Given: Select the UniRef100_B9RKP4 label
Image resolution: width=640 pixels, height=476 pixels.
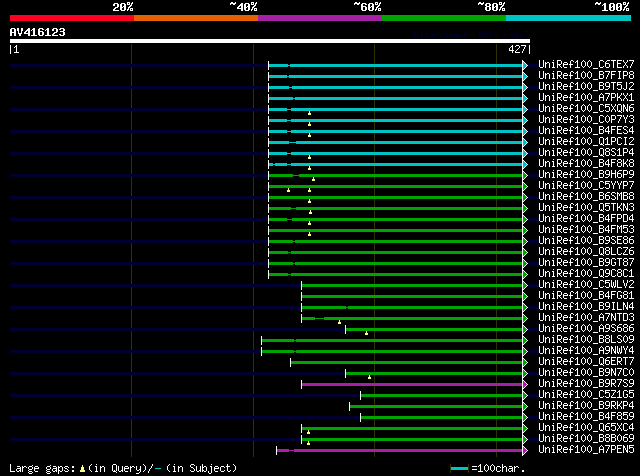Looking at the screenshot, I should tap(586, 406).
